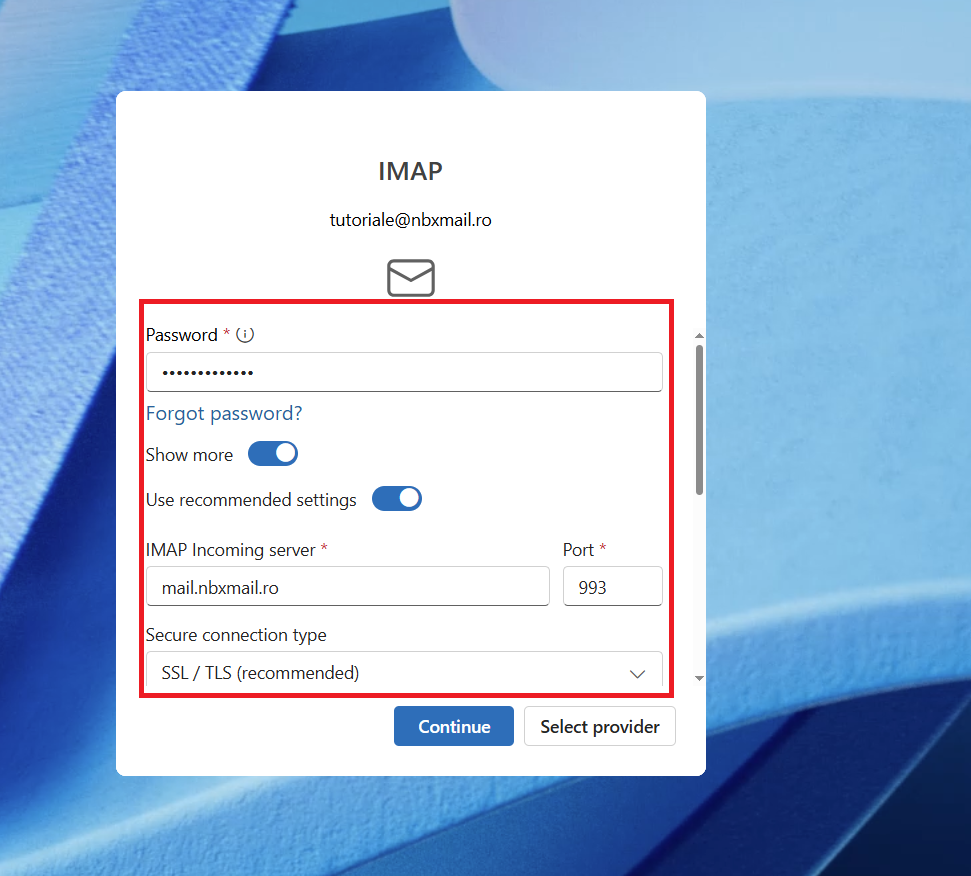This screenshot has width=971, height=876.
Task: Click the password info icon
Action: click(245, 335)
